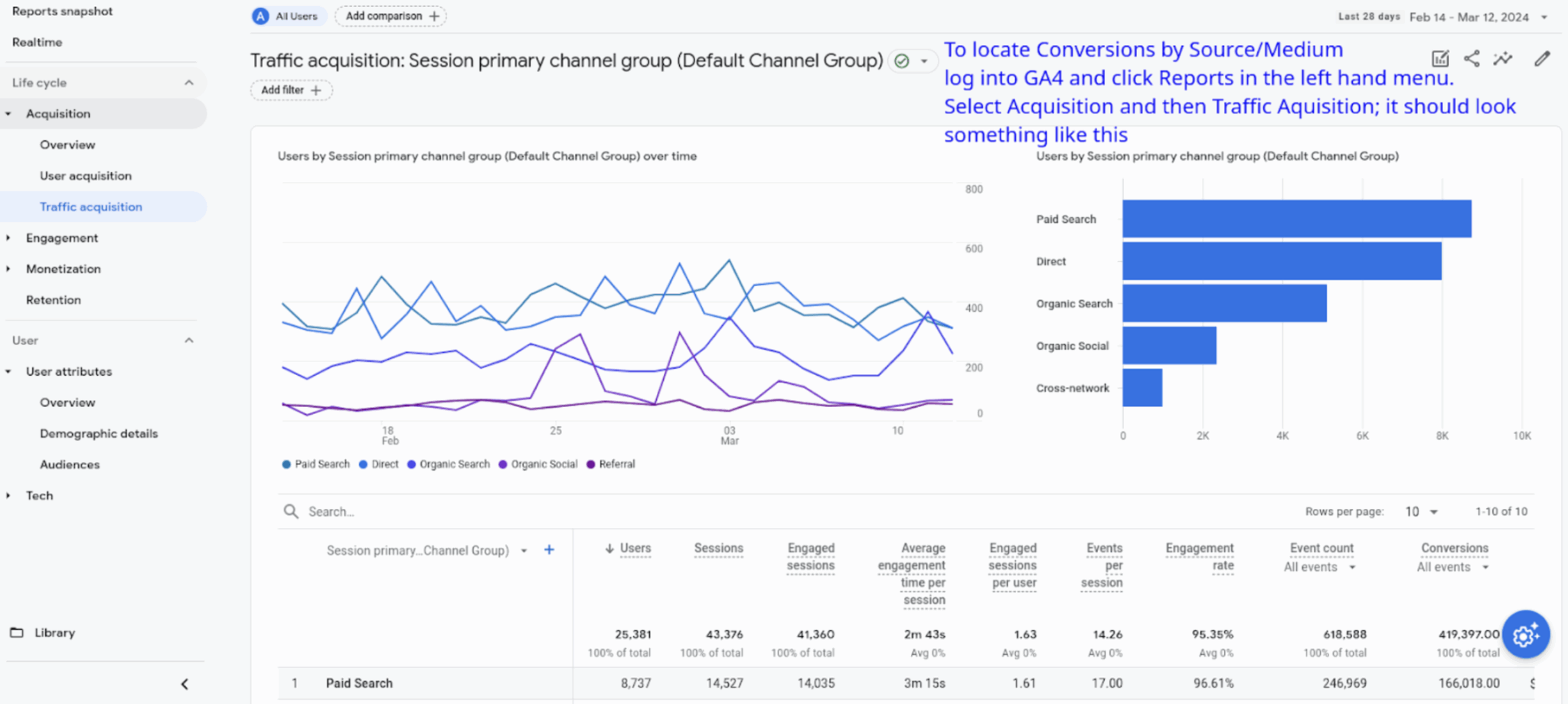Click the Edit comparisons chart icon
This screenshot has height=704, width=1568.
[x=1440, y=59]
